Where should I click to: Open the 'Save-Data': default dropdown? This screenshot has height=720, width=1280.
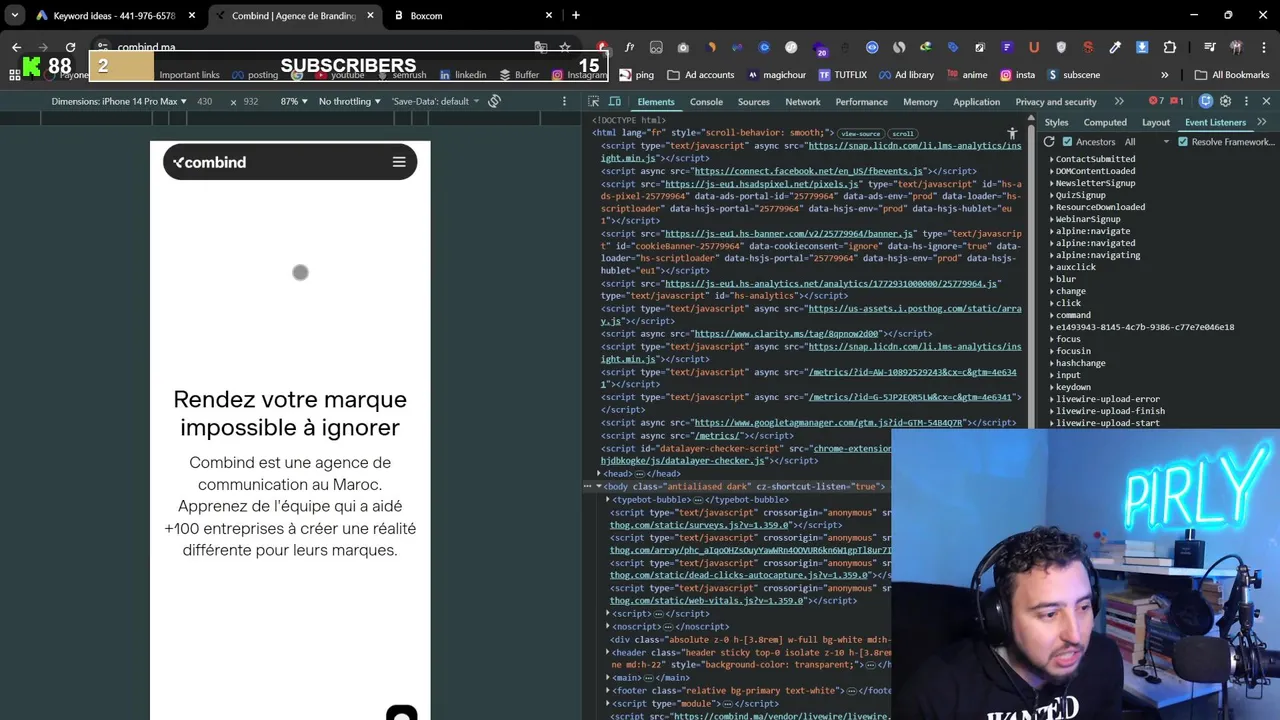pos(436,101)
